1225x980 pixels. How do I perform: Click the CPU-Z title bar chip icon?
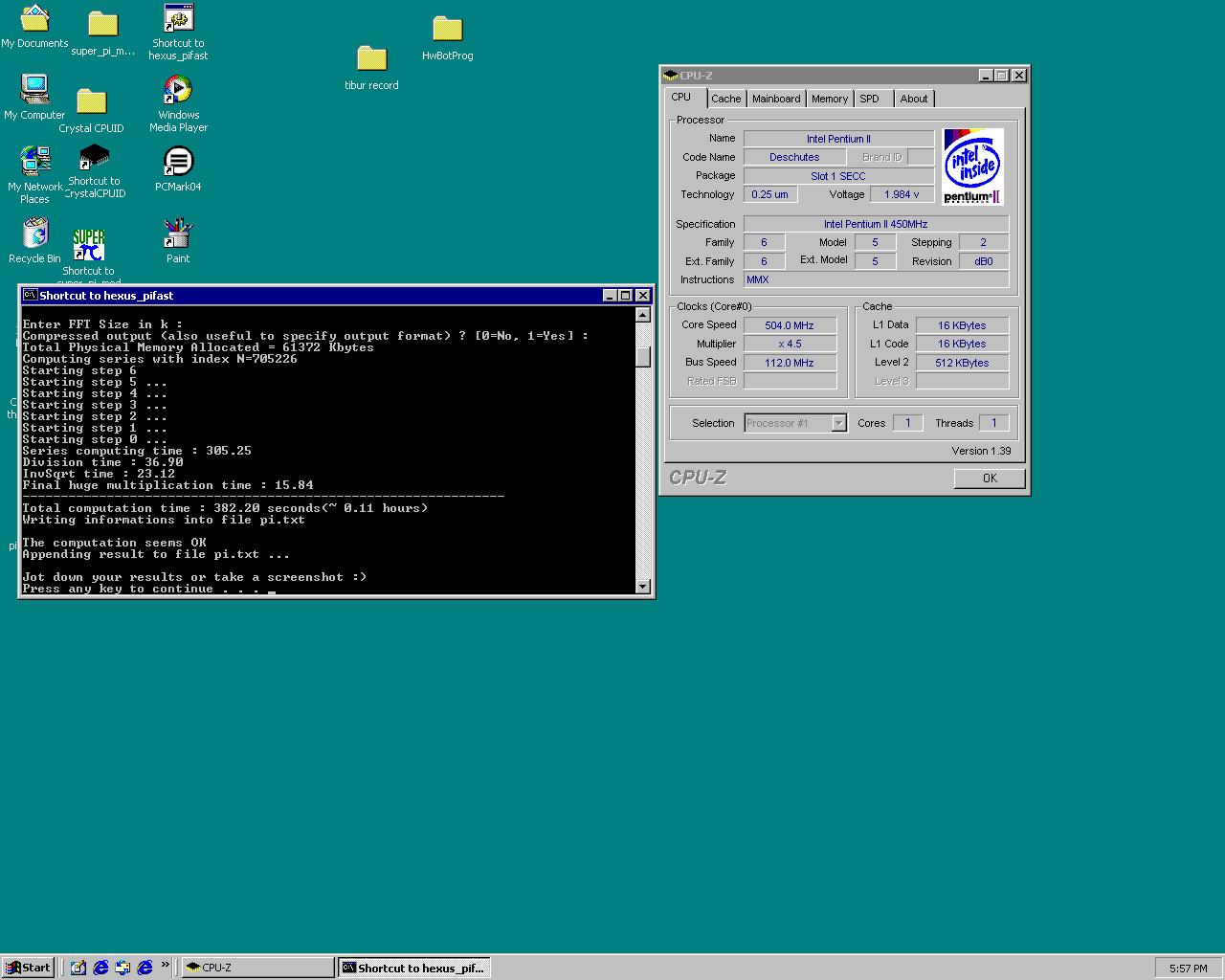[671, 76]
